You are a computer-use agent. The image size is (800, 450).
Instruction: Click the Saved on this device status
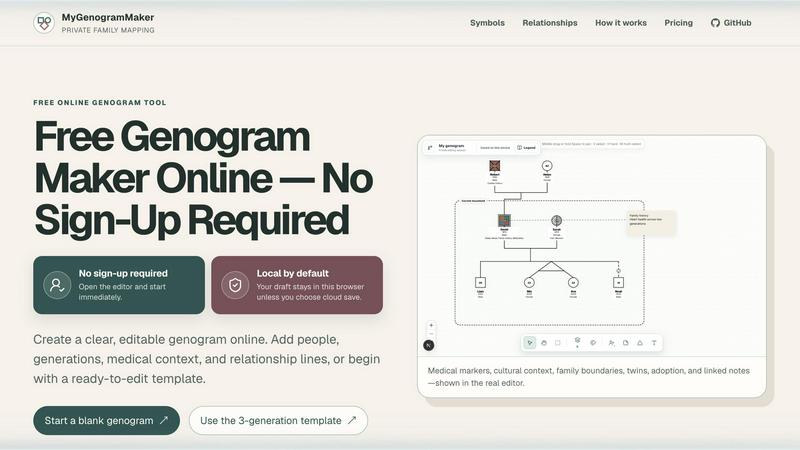(495, 147)
